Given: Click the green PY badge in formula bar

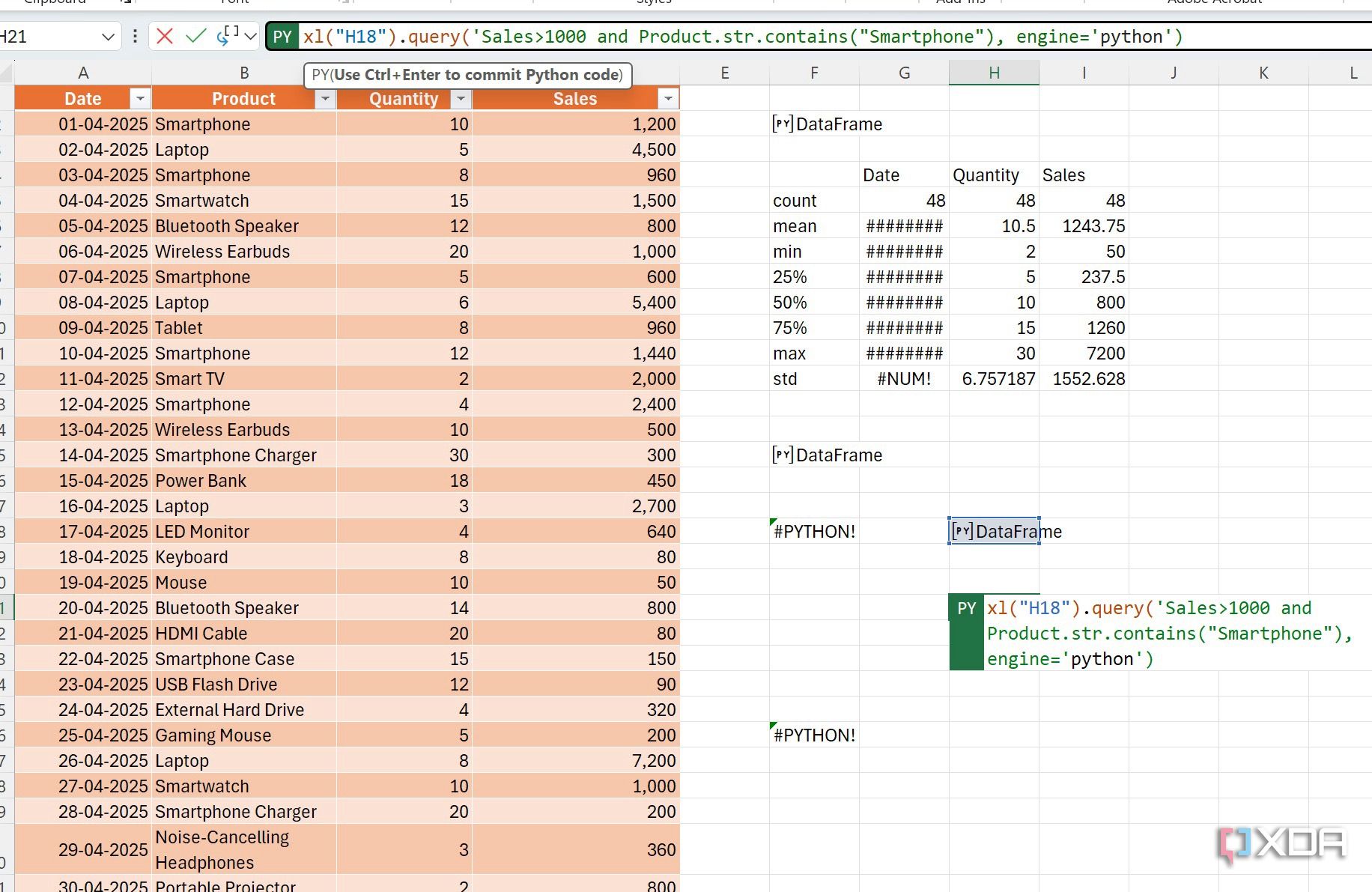Looking at the screenshot, I should pyautogui.click(x=282, y=37).
